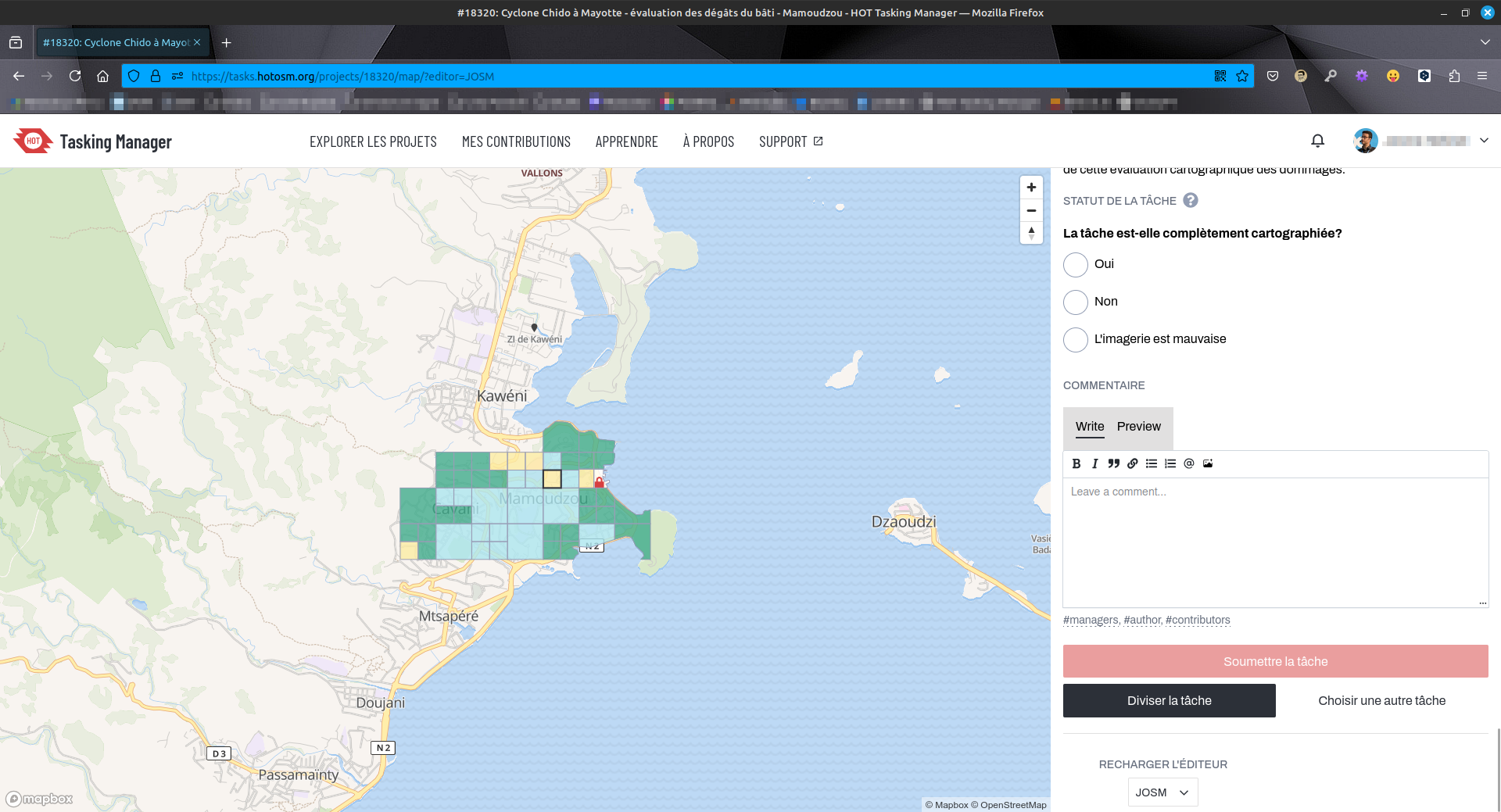This screenshot has height=812, width=1501.
Task: Select the Non radio button
Action: click(x=1076, y=302)
